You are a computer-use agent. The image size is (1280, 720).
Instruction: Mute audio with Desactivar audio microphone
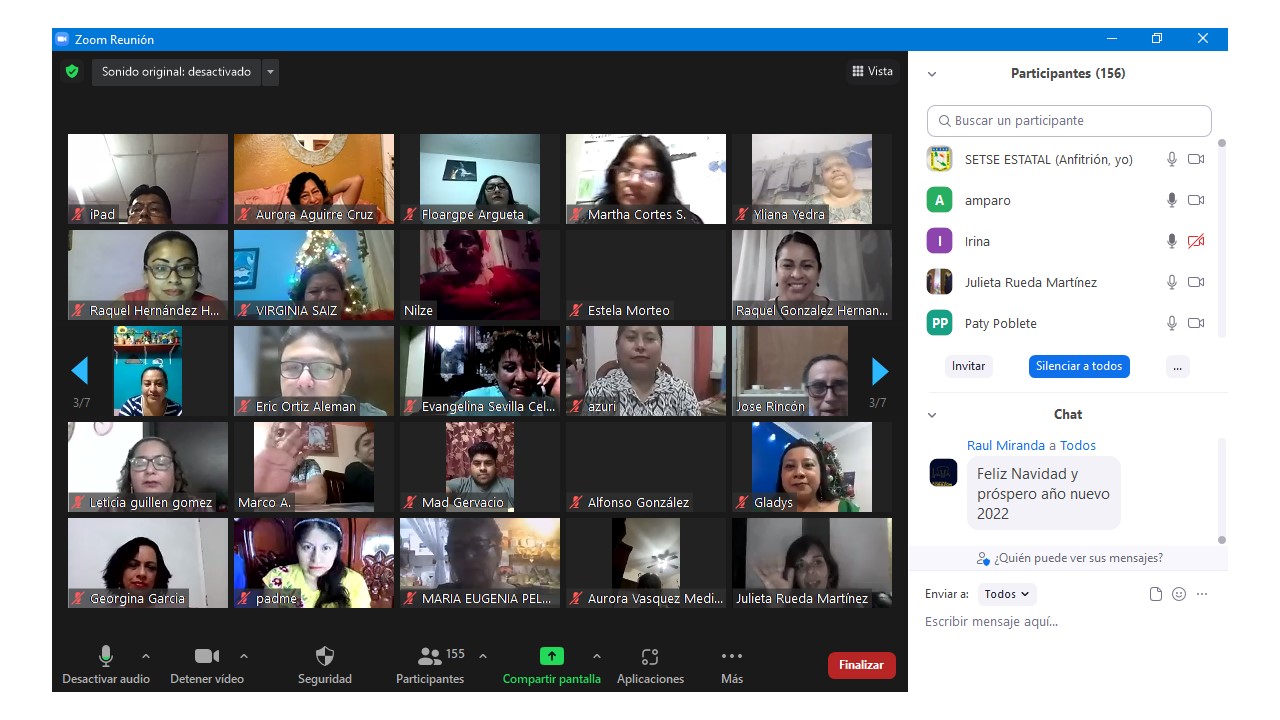pos(106,656)
